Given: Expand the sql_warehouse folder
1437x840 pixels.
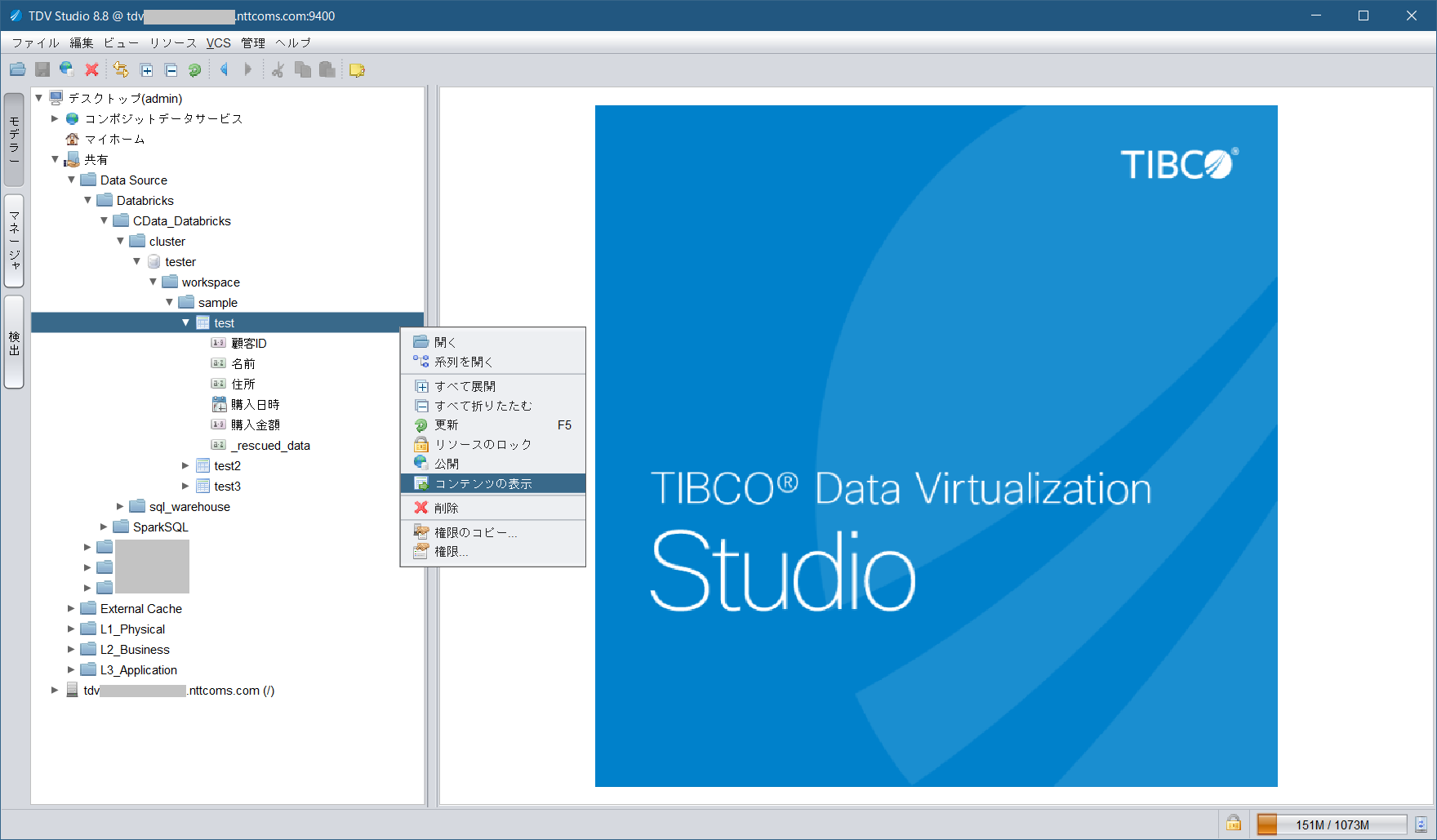Looking at the screenshot, I should tap(120, 506).
